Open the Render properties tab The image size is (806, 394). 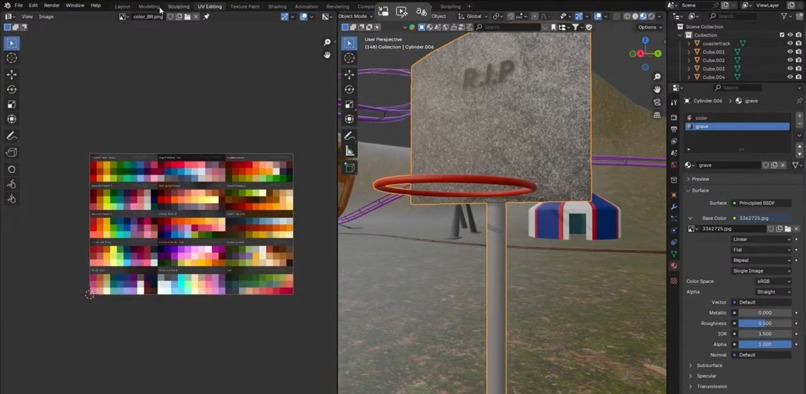point(674,117)
